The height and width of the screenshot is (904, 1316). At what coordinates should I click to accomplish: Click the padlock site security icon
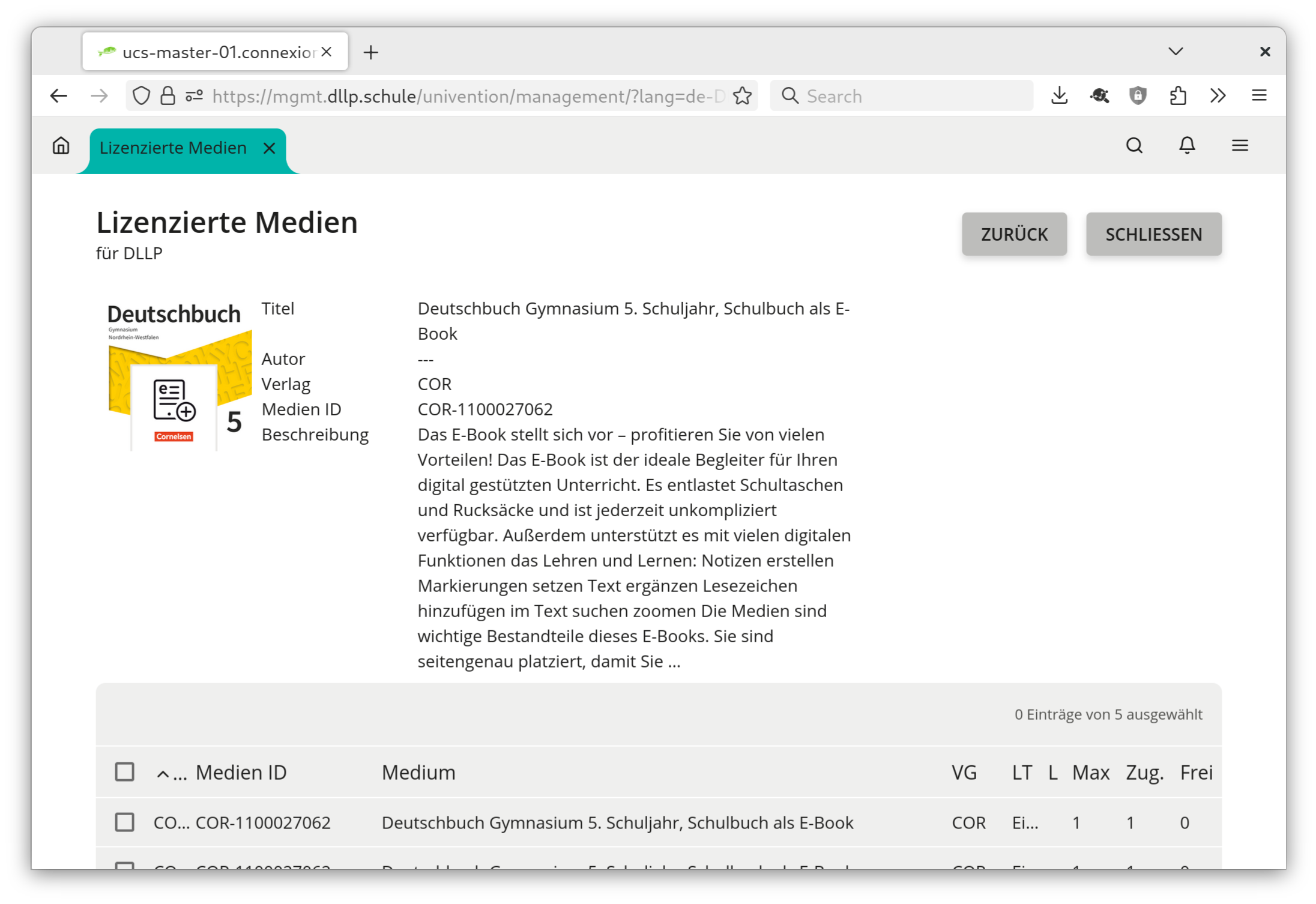[168, 96]
